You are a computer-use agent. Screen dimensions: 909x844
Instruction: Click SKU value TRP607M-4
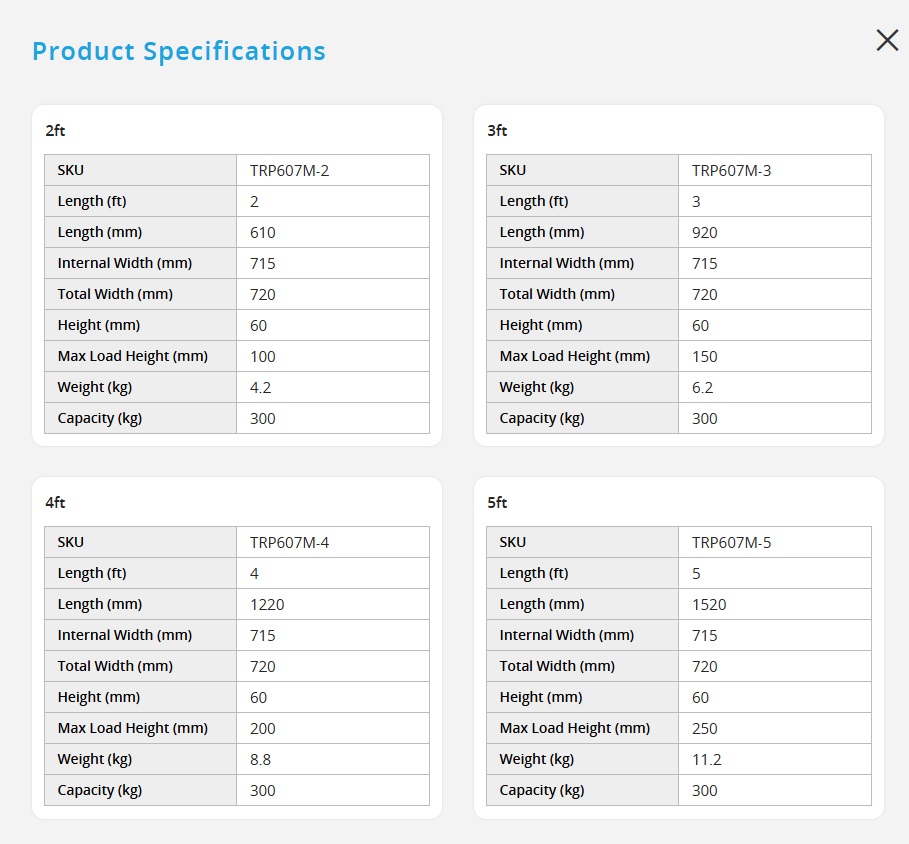pos(289,543)
